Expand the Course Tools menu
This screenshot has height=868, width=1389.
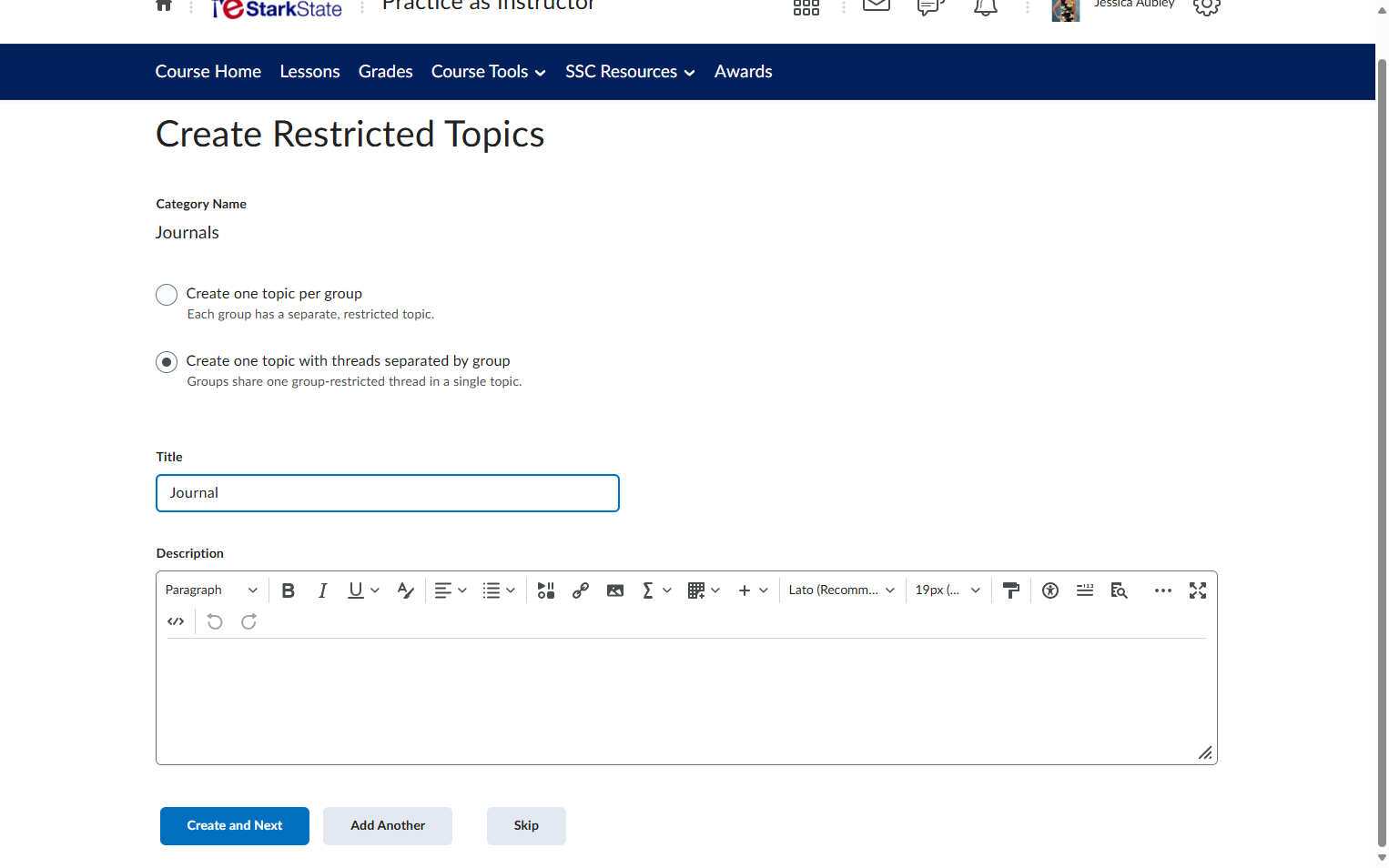click(489, 72)
